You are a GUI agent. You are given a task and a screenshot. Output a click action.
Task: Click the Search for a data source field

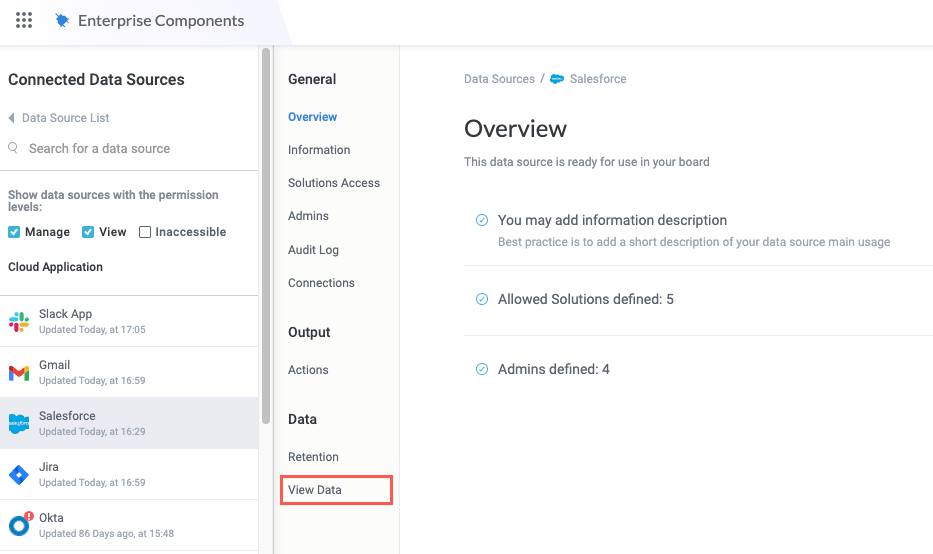[x=99, y=148]
